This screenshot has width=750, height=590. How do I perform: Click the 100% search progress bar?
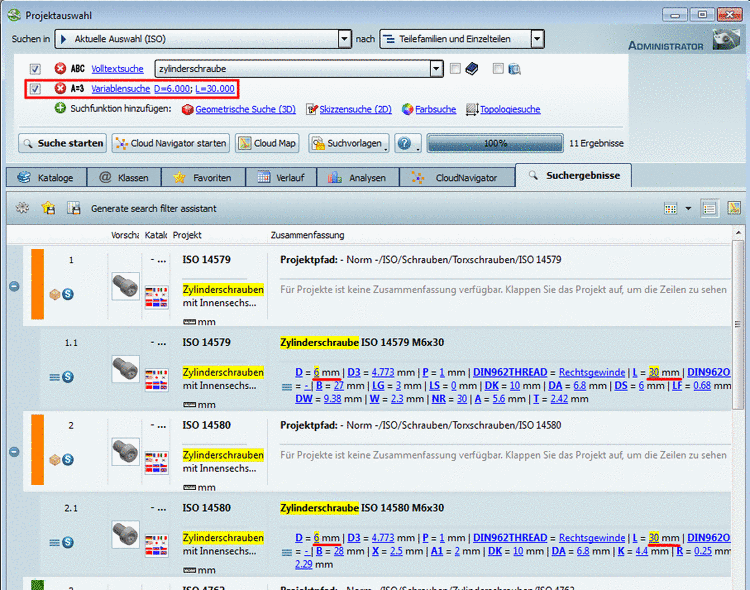pyautogui.click(x=495, y=143)
